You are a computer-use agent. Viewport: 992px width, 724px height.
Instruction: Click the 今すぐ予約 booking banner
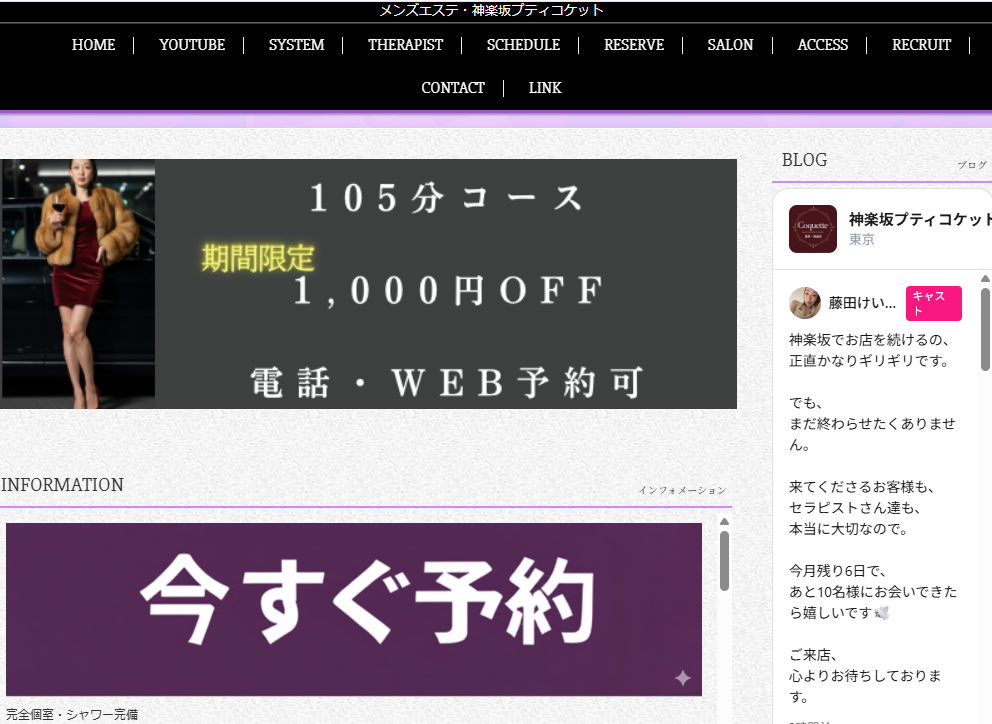coord(354,609)
